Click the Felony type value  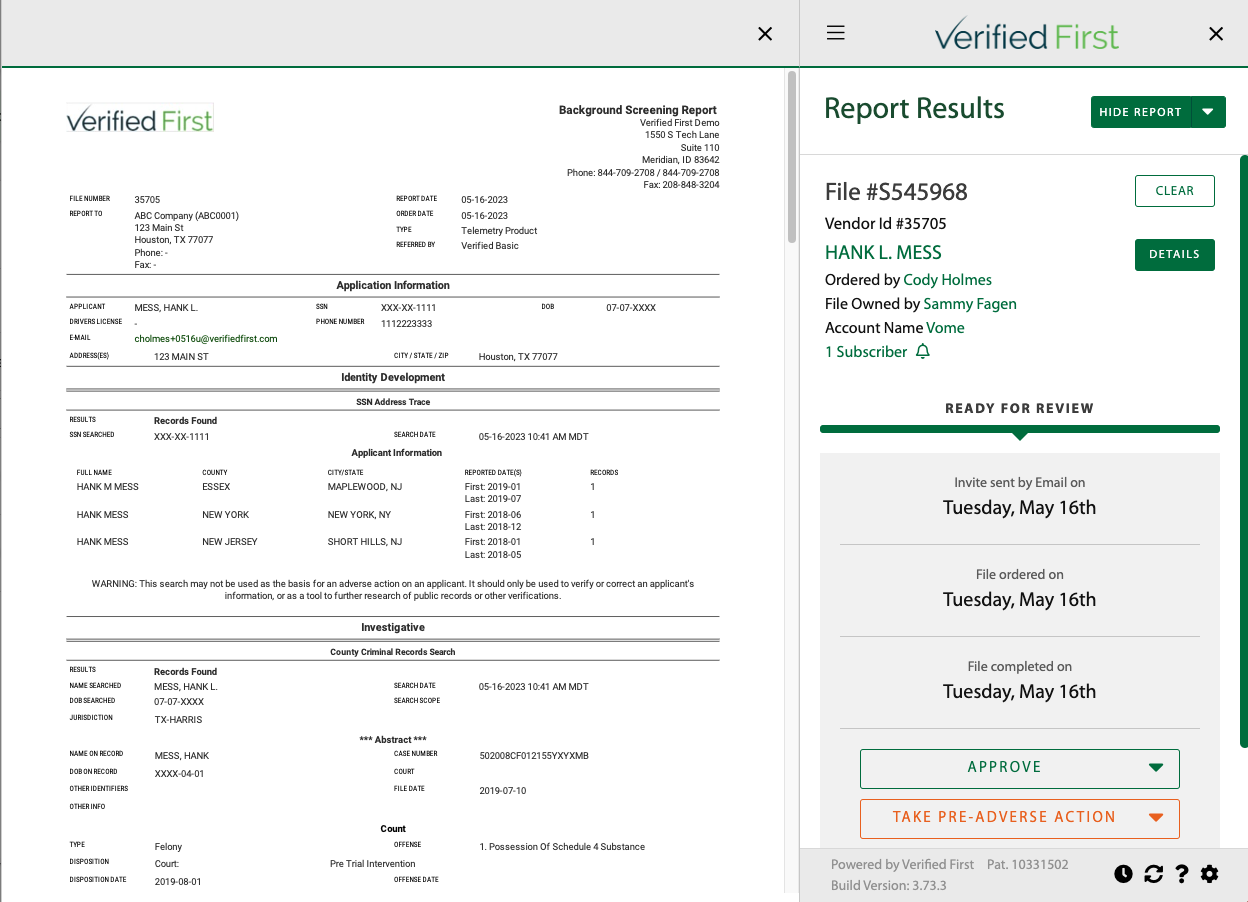tap(168, 847)
